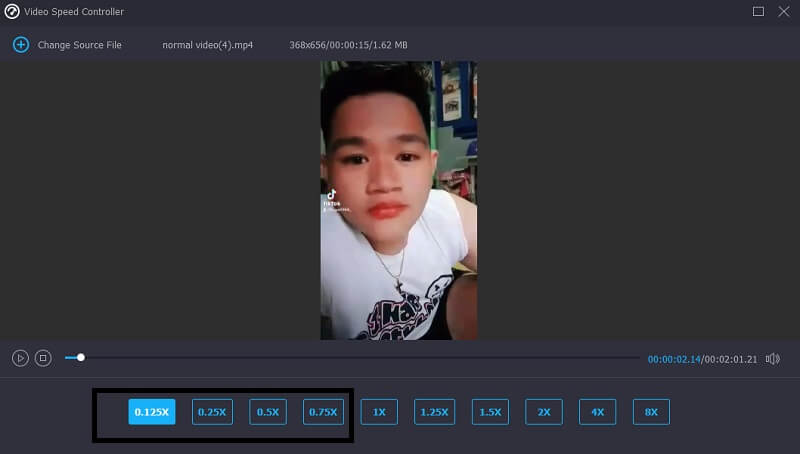This screenshot has width=800, height=454.
Task: Mute the video volume icon
Action: point(772,359)
